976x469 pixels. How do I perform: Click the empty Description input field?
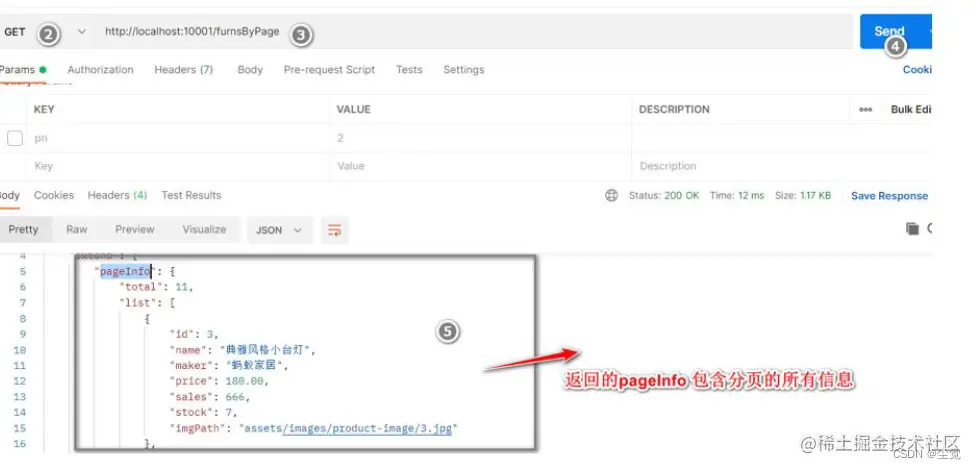click(x=781, y=166)
